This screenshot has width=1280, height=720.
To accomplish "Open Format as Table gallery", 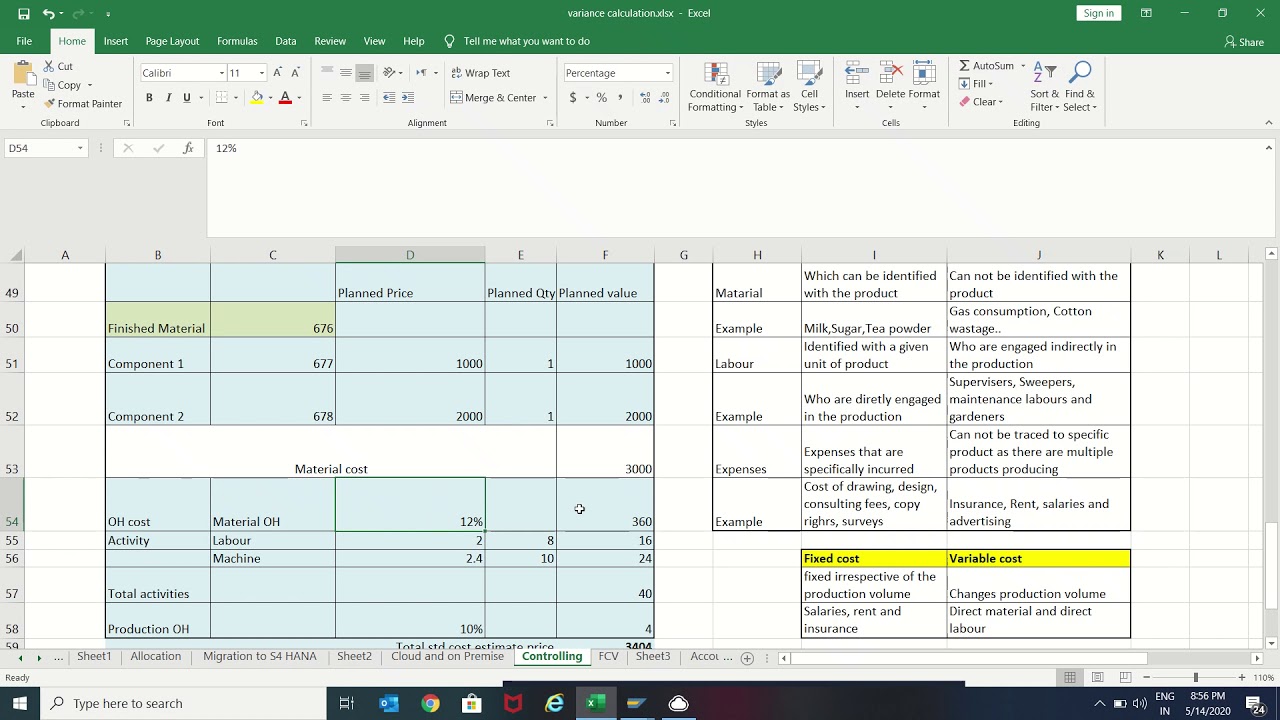I will tap(768, 88).
